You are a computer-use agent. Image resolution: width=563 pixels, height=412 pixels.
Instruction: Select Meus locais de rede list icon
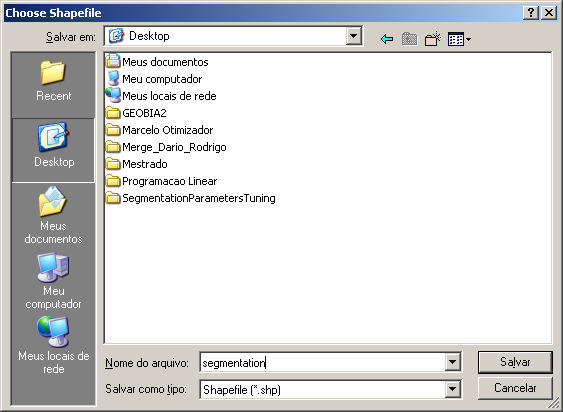tap(113, 96)
